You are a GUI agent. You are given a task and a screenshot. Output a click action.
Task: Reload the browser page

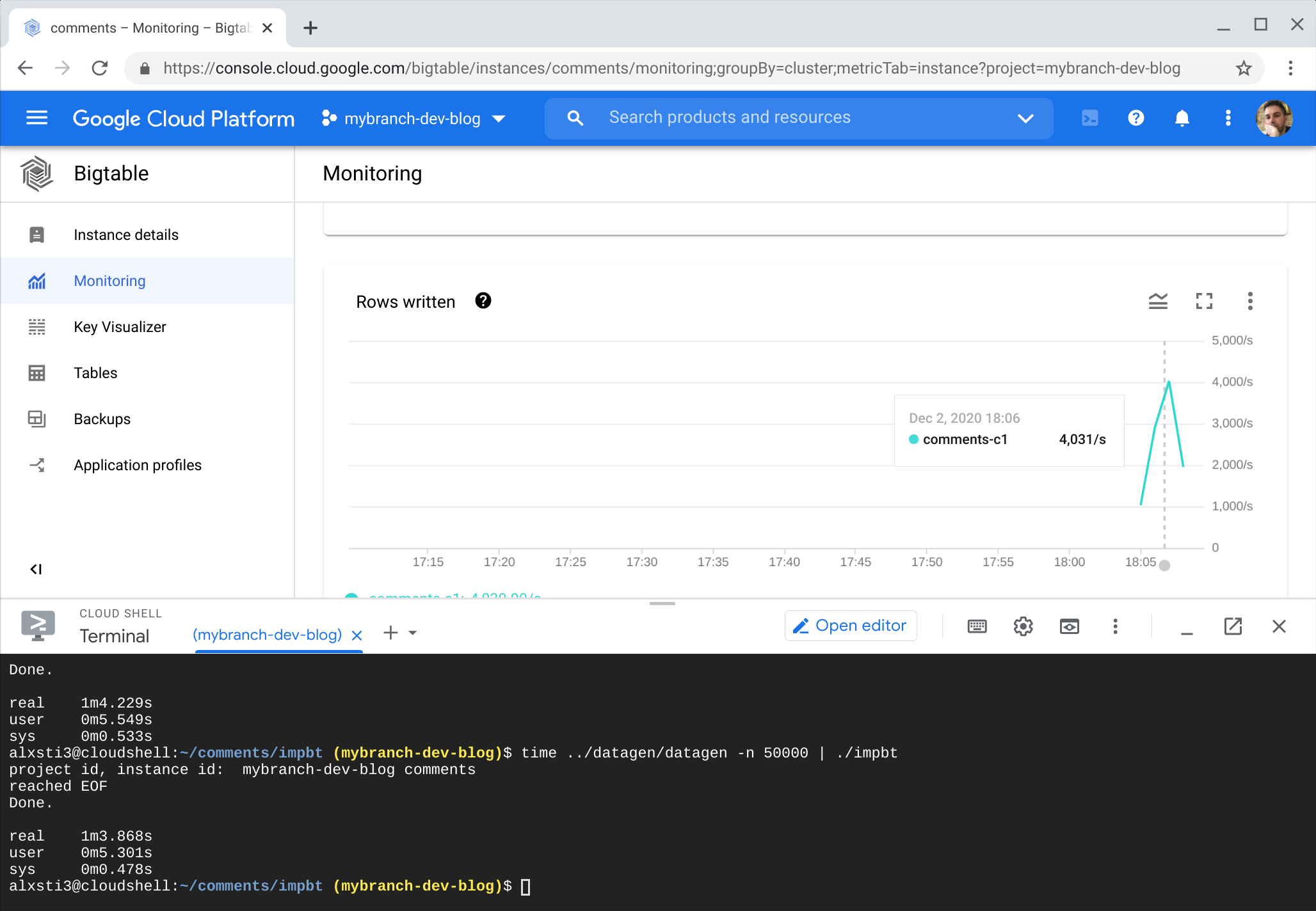(x=100, y=68)
